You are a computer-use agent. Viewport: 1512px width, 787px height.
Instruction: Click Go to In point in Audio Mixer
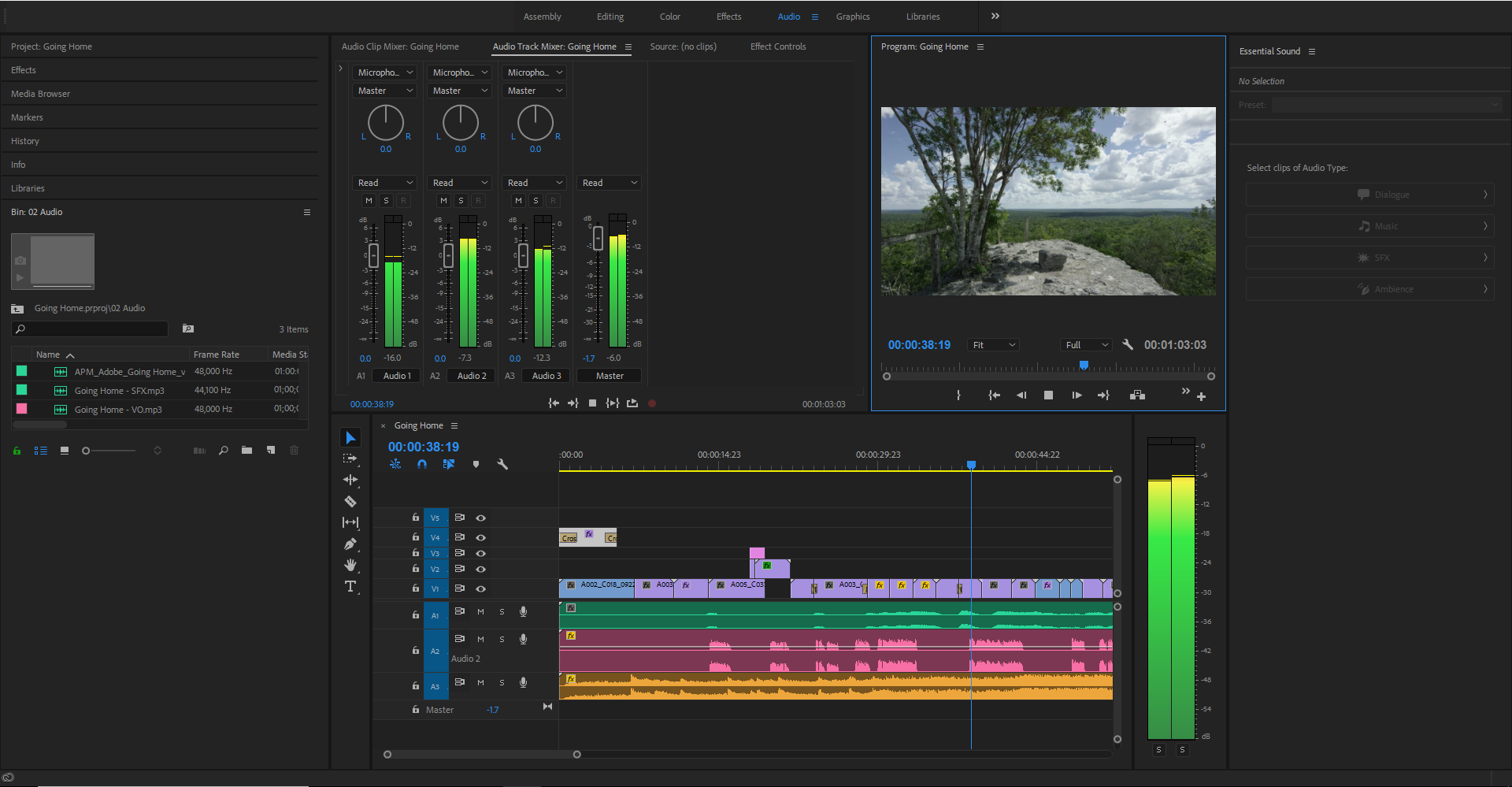554,403
